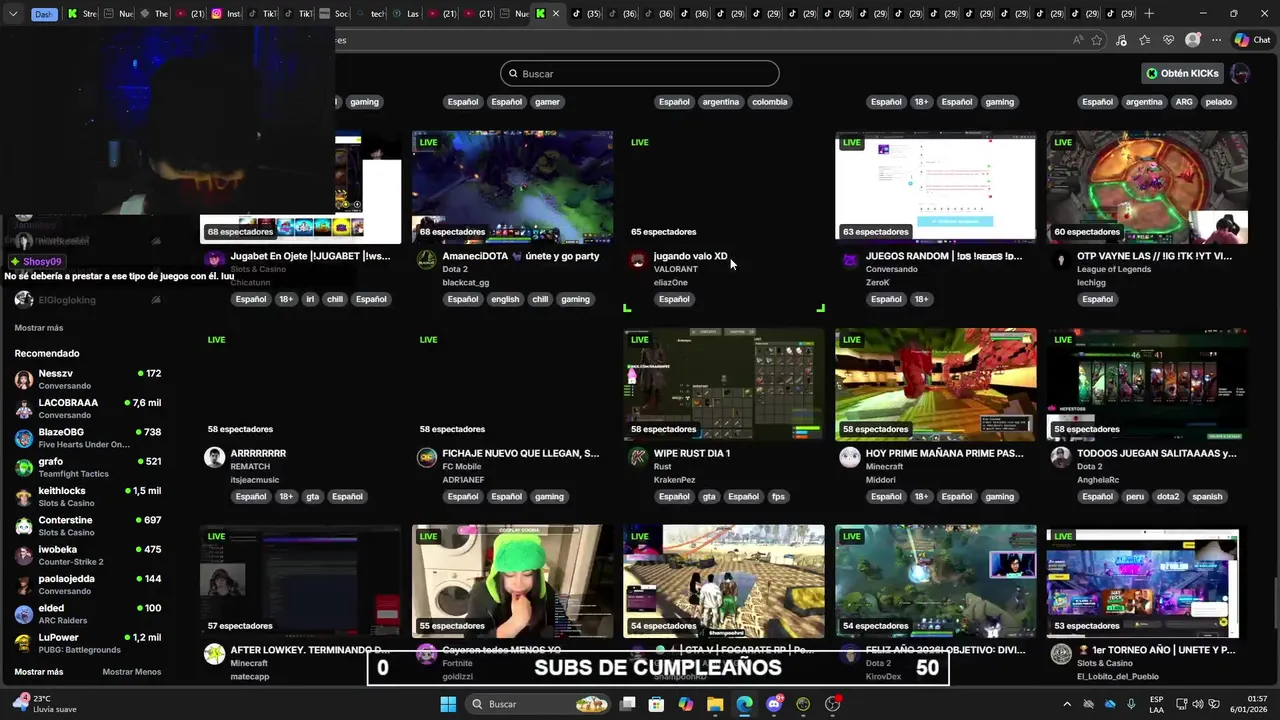Click jugando valo XD stream title
The height and width of the screenshot is (720, 1280).
coord(690,256)
